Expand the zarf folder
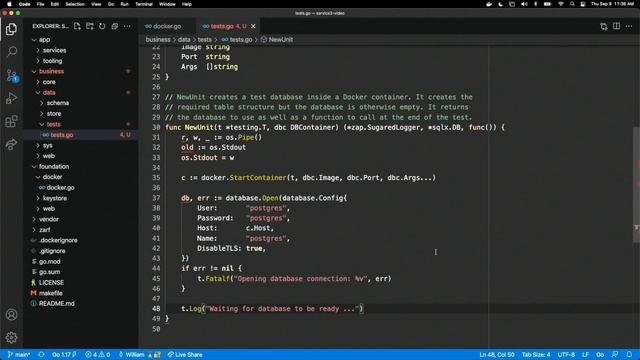 pyautogui.click(x=81, y=230)
